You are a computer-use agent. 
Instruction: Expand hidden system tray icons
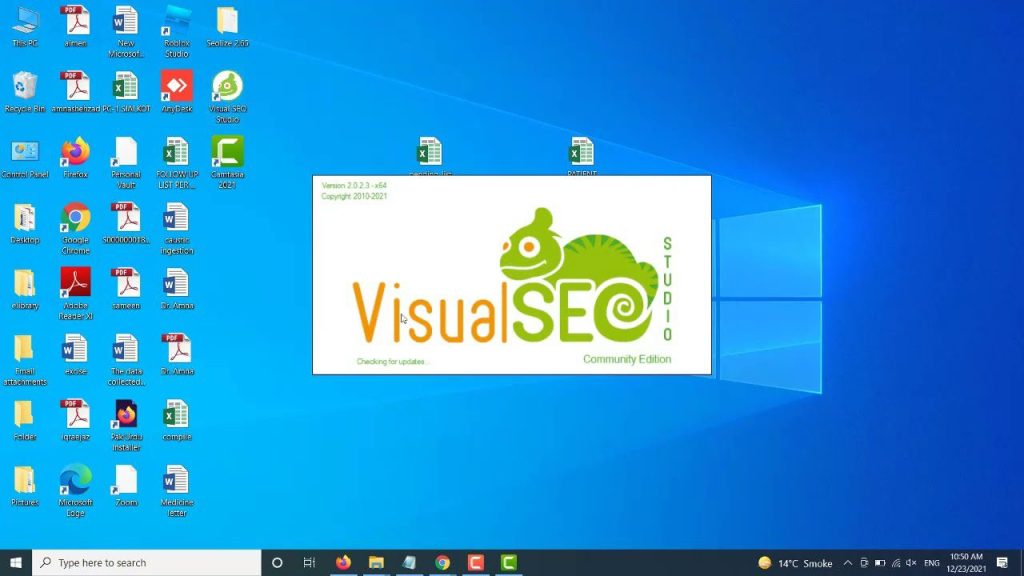pyautogui.click(x=849, y=562)
